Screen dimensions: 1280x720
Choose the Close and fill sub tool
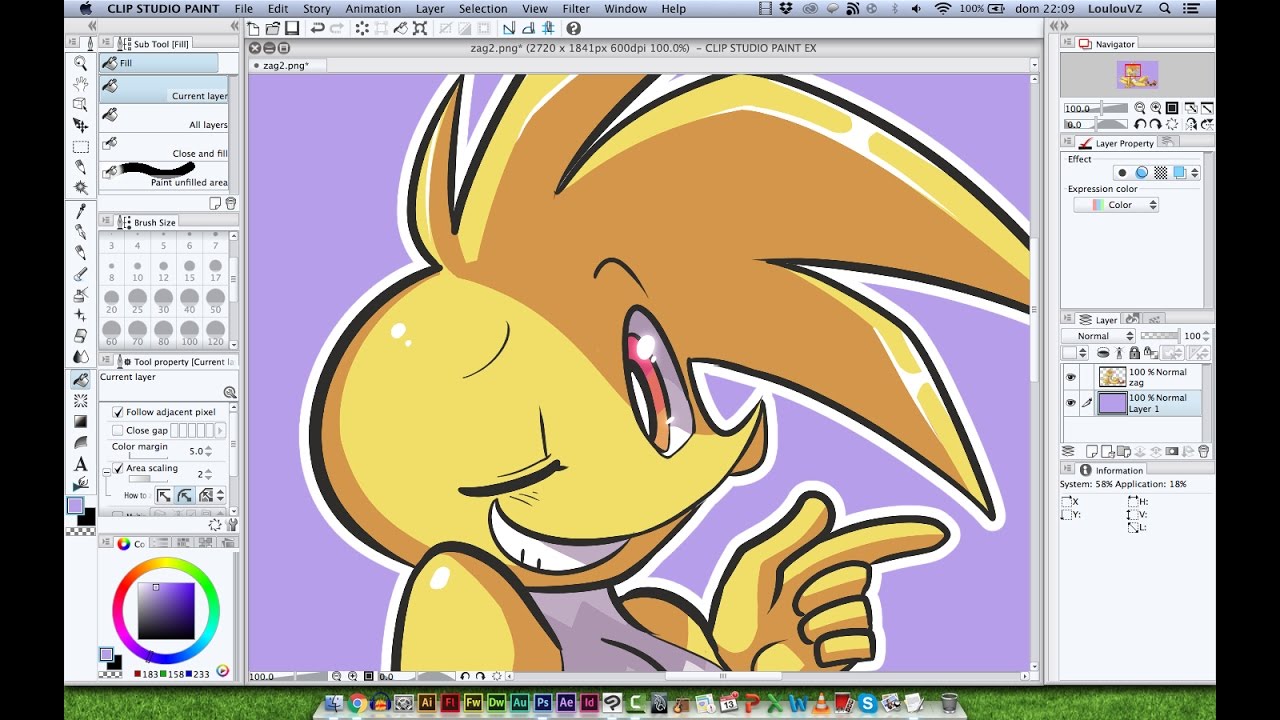click(163, 147)
